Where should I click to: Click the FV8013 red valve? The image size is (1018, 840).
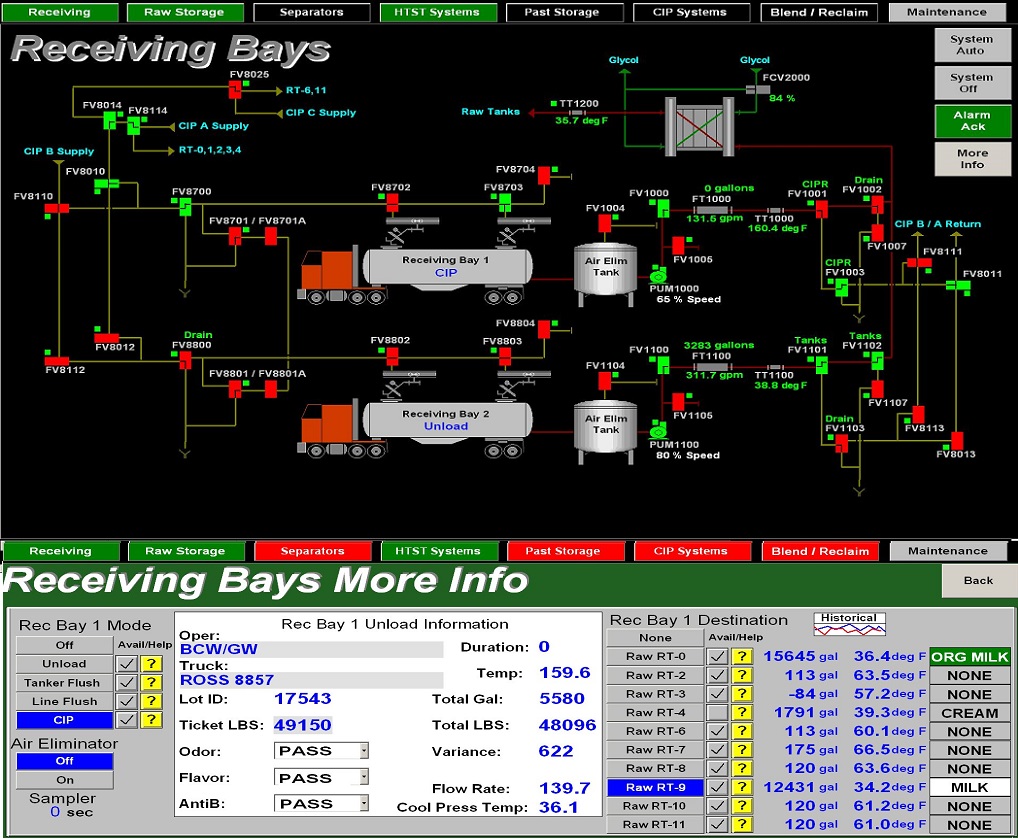957,441
